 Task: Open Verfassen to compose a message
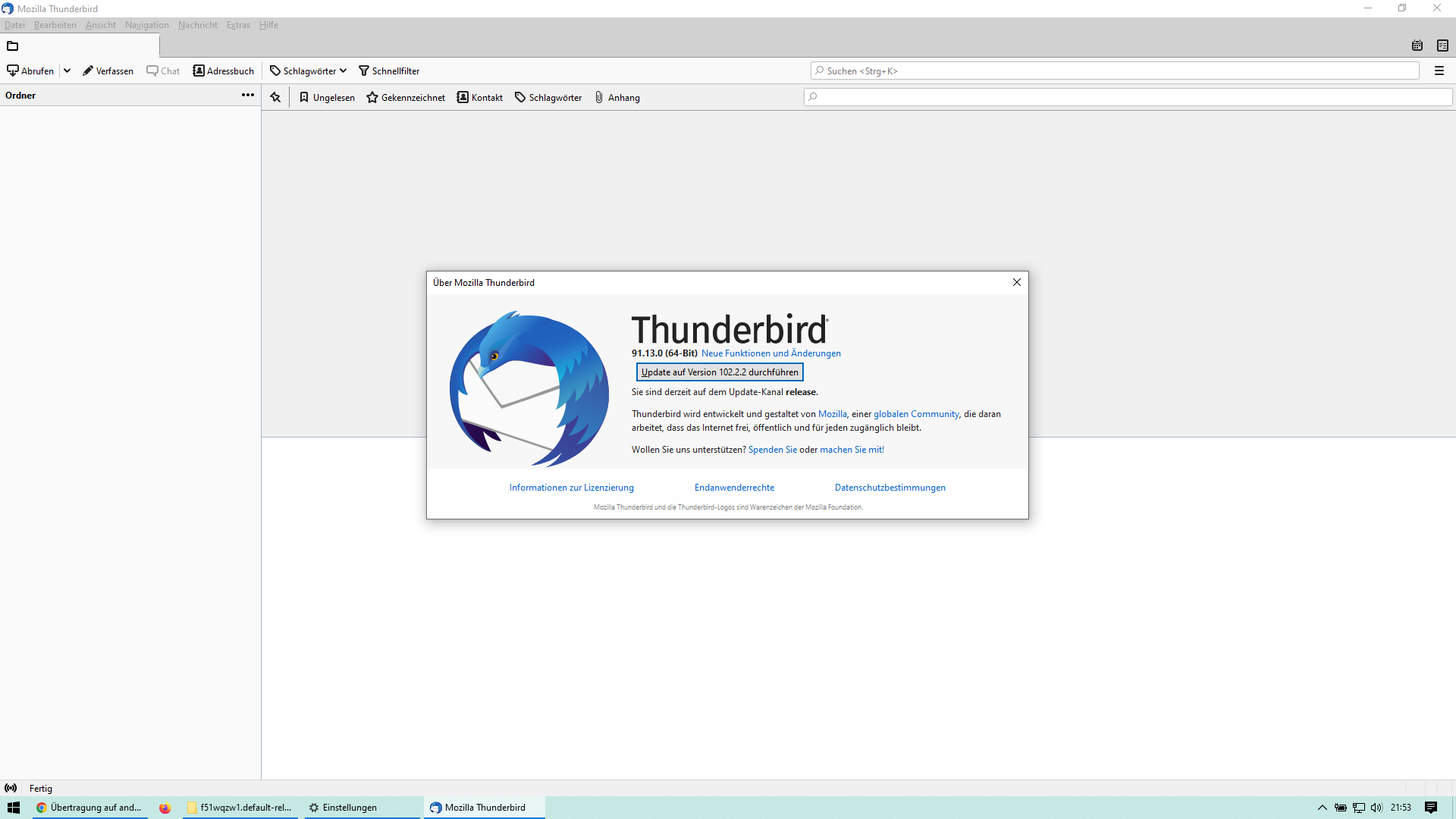[x=108, y=71]
